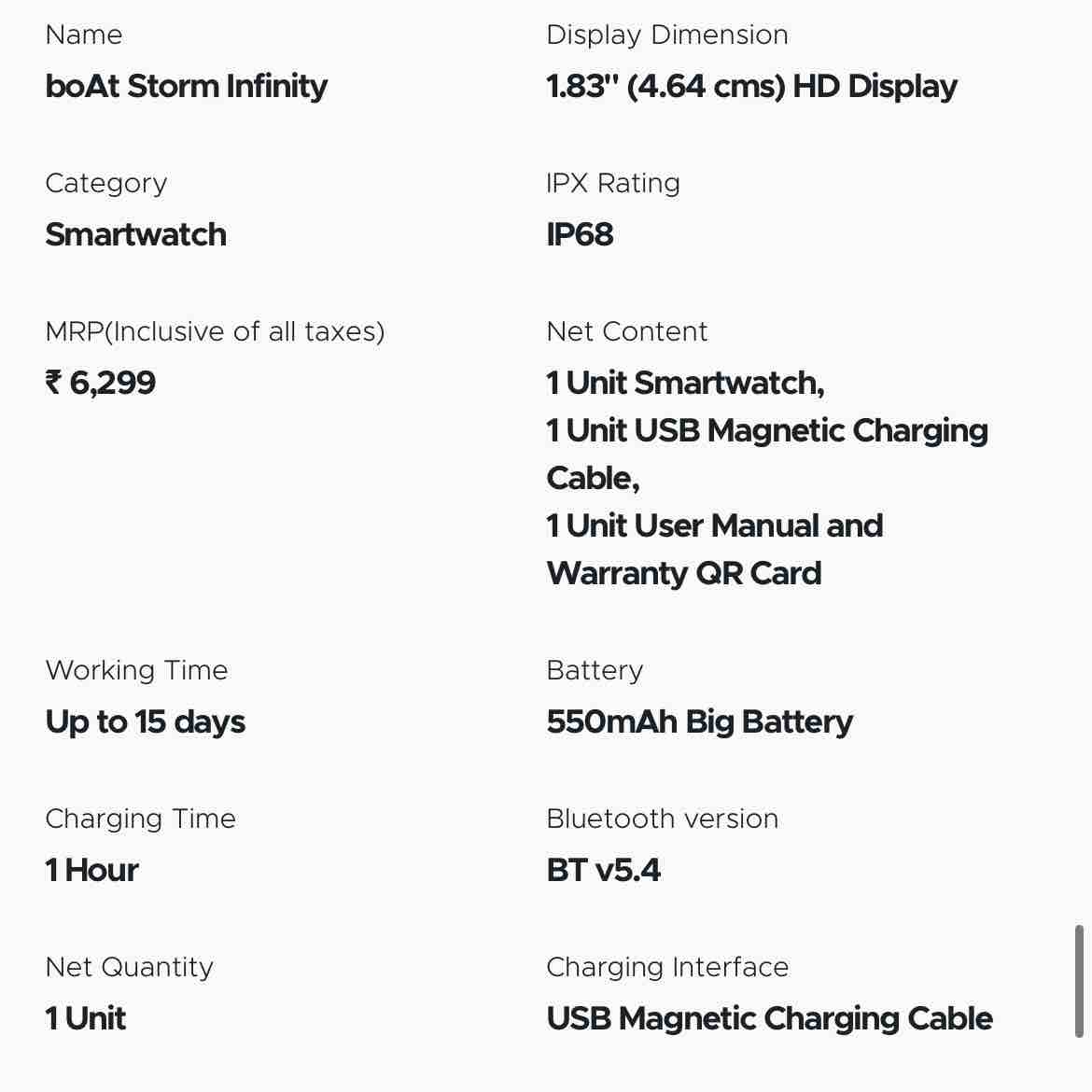This screenshot has height=1092, width=1092.
Task: Click the Net Content label
Action: pos(626,332)
